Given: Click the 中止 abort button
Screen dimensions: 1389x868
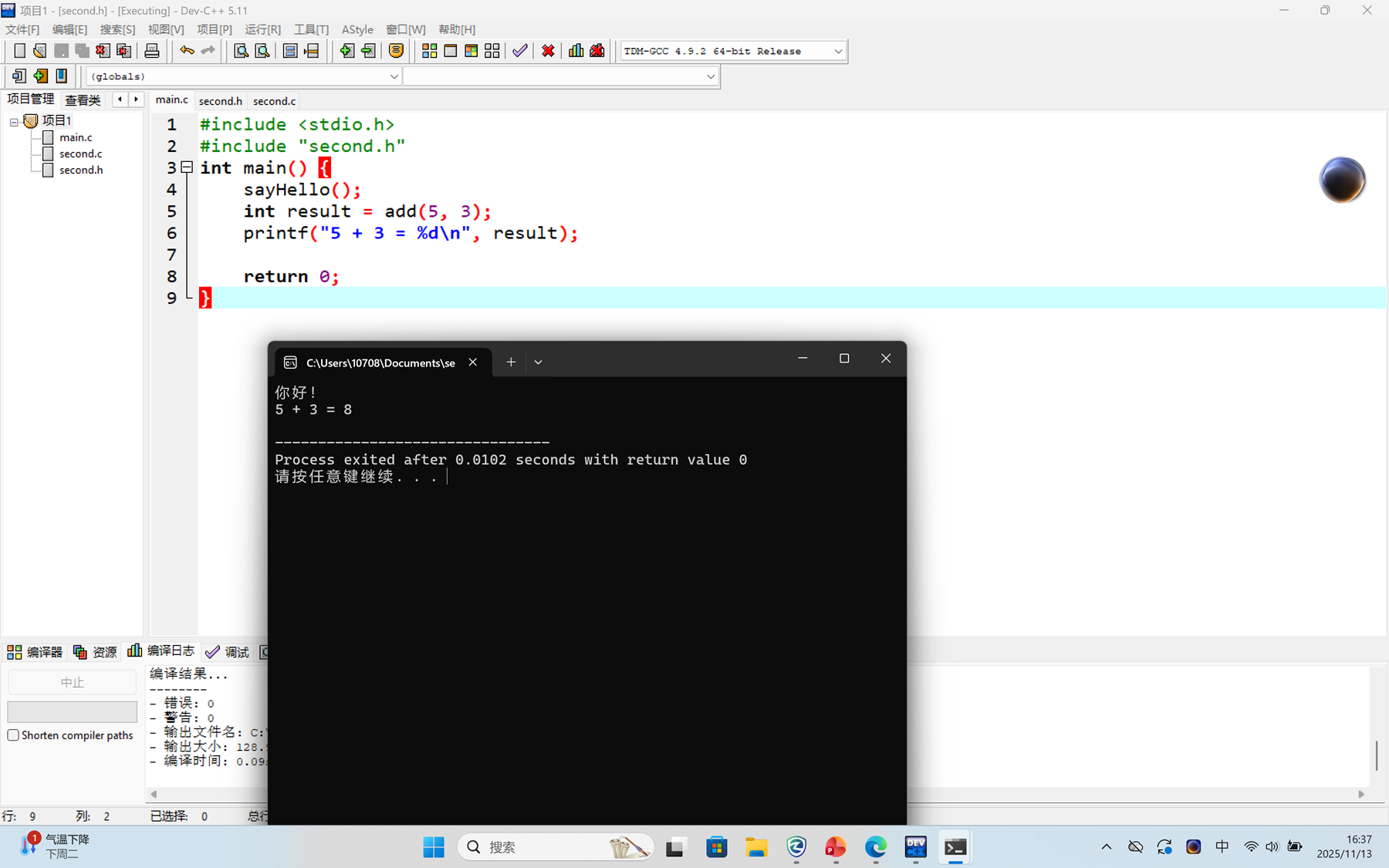Looking at the screenshot, I should (73, 682).
